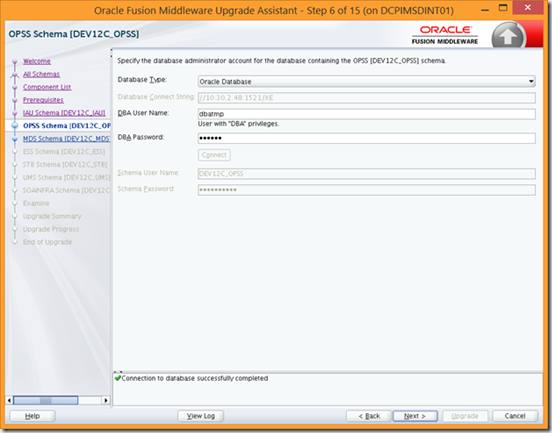
Task: Click the Examine step entry
Action: point(36,203)
